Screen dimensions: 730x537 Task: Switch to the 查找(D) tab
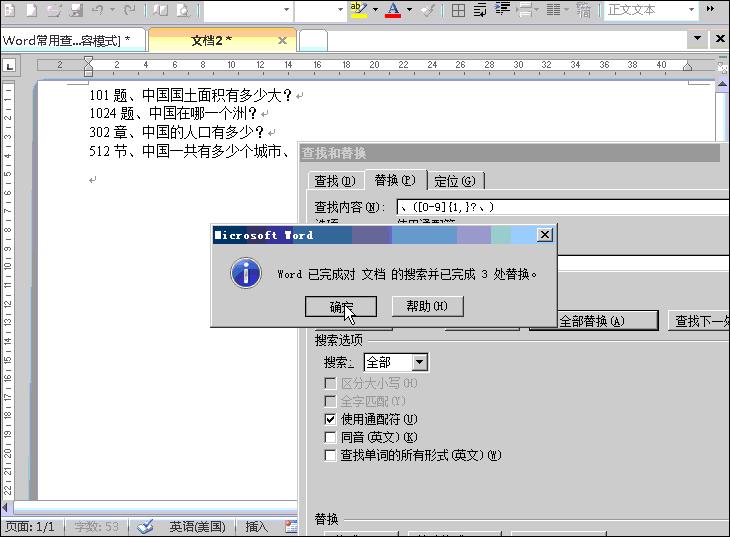[x=335, y=181]
